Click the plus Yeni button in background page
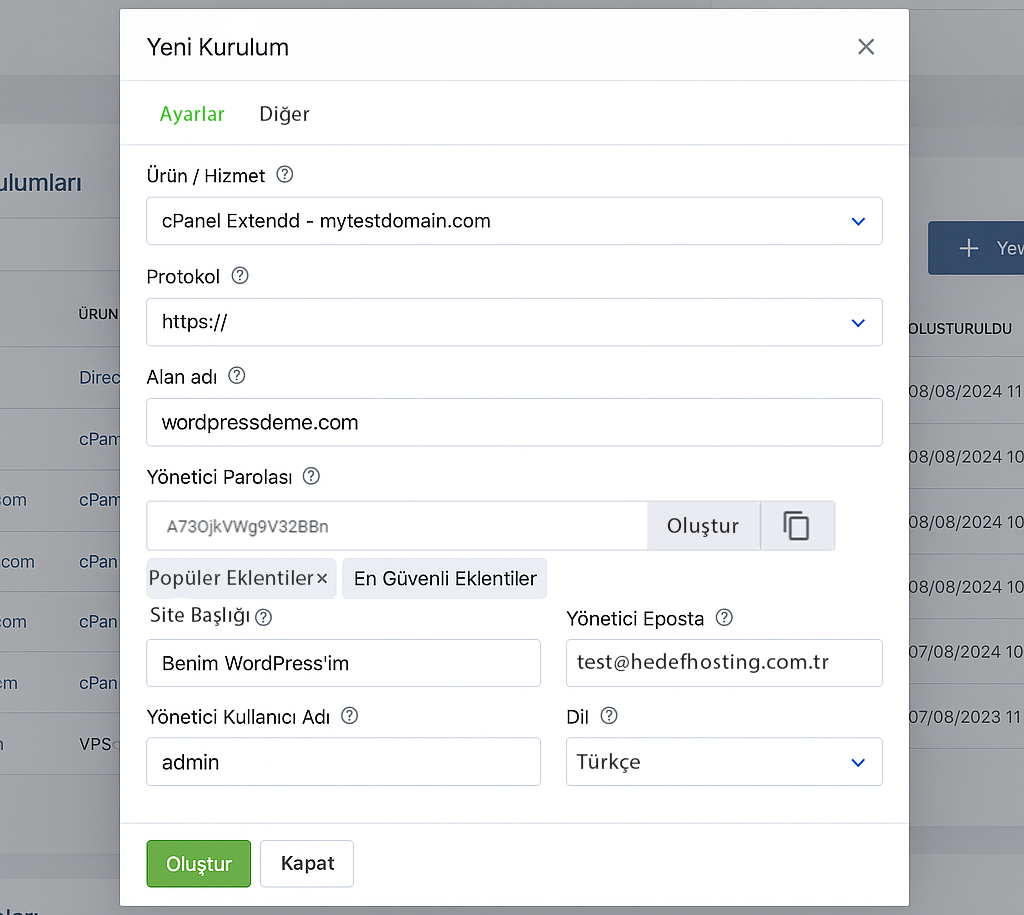Screen dimensions: 1024x915 [x=976, y=248]
